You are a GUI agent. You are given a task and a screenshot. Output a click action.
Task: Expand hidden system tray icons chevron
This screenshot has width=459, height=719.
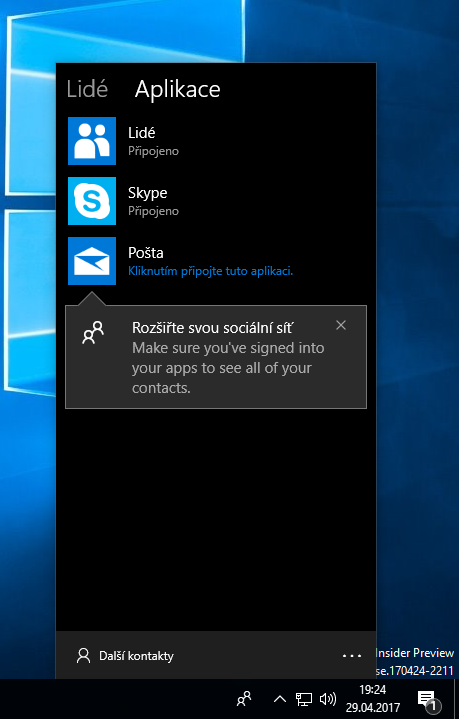coord(280,699)
